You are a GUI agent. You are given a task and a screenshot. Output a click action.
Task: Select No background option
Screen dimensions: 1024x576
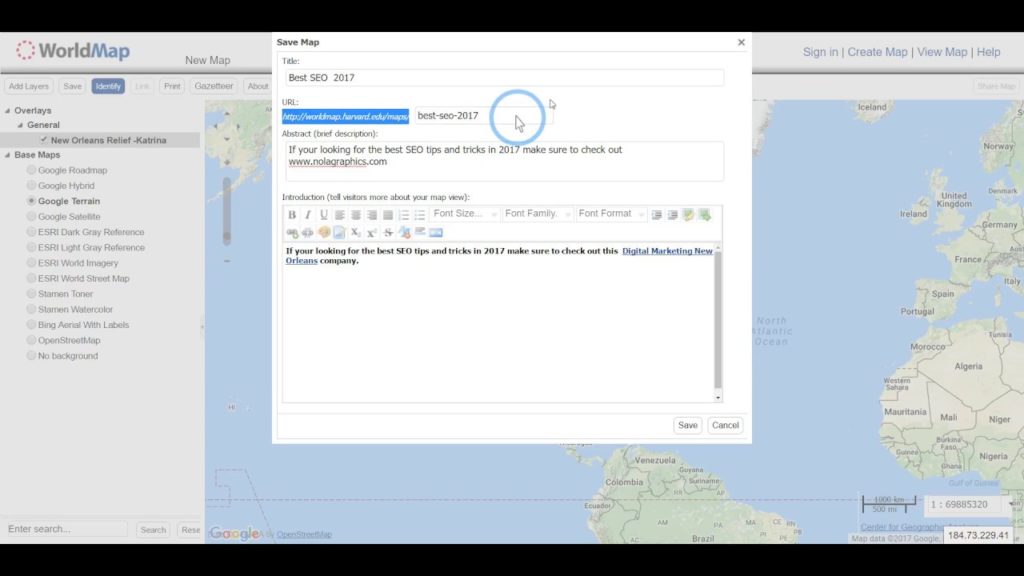(31, 356)
